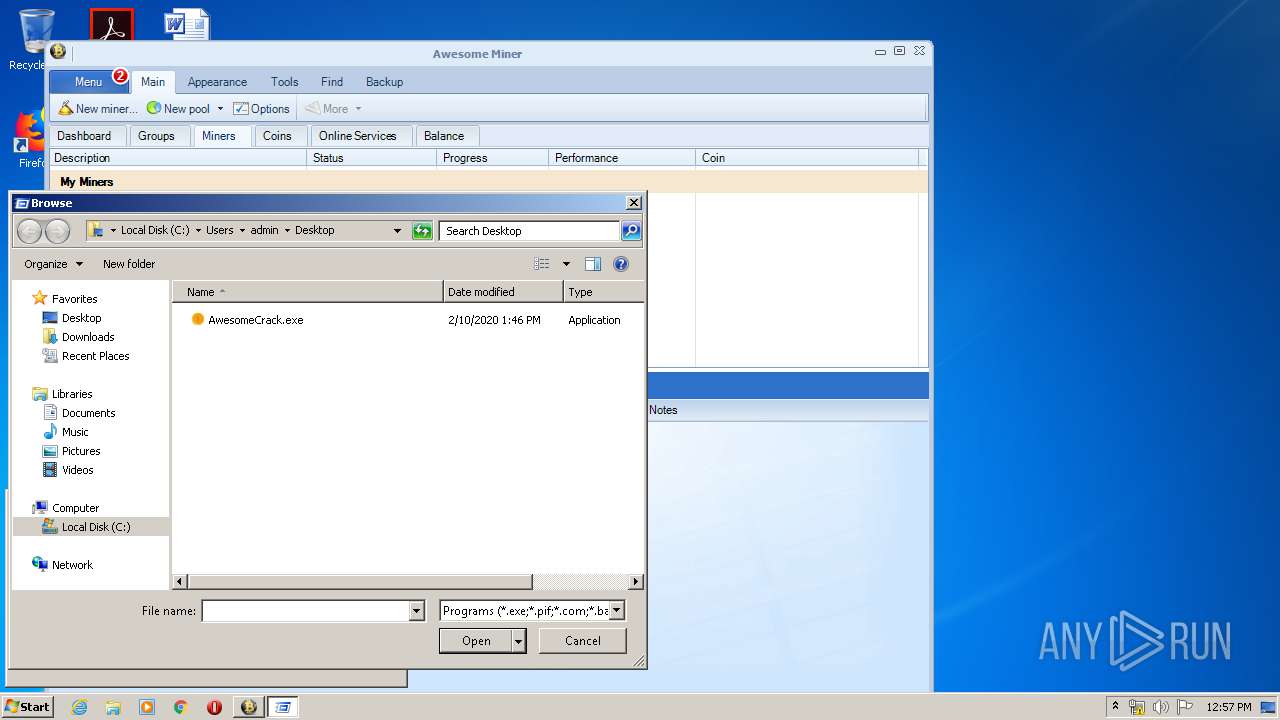Select Documents library
The image size is (1280, 720).
[88, 413]
